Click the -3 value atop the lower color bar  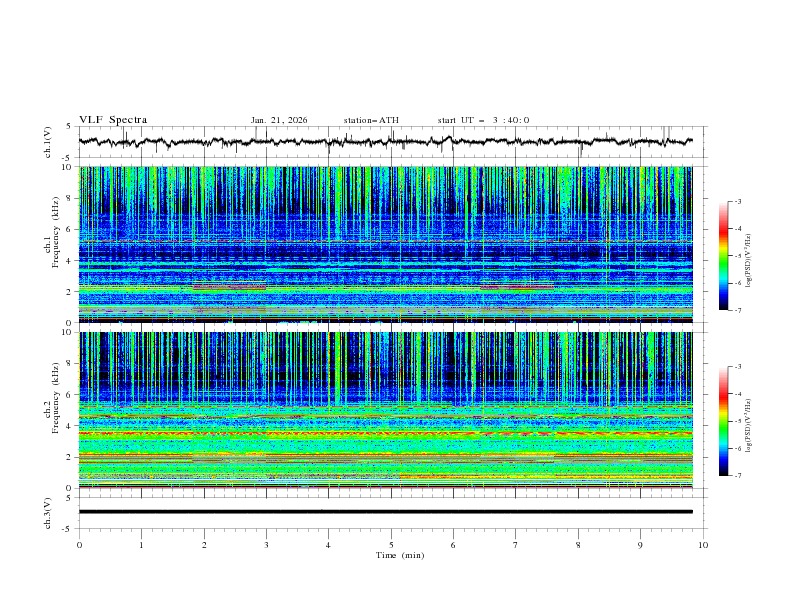coord(736,368)
